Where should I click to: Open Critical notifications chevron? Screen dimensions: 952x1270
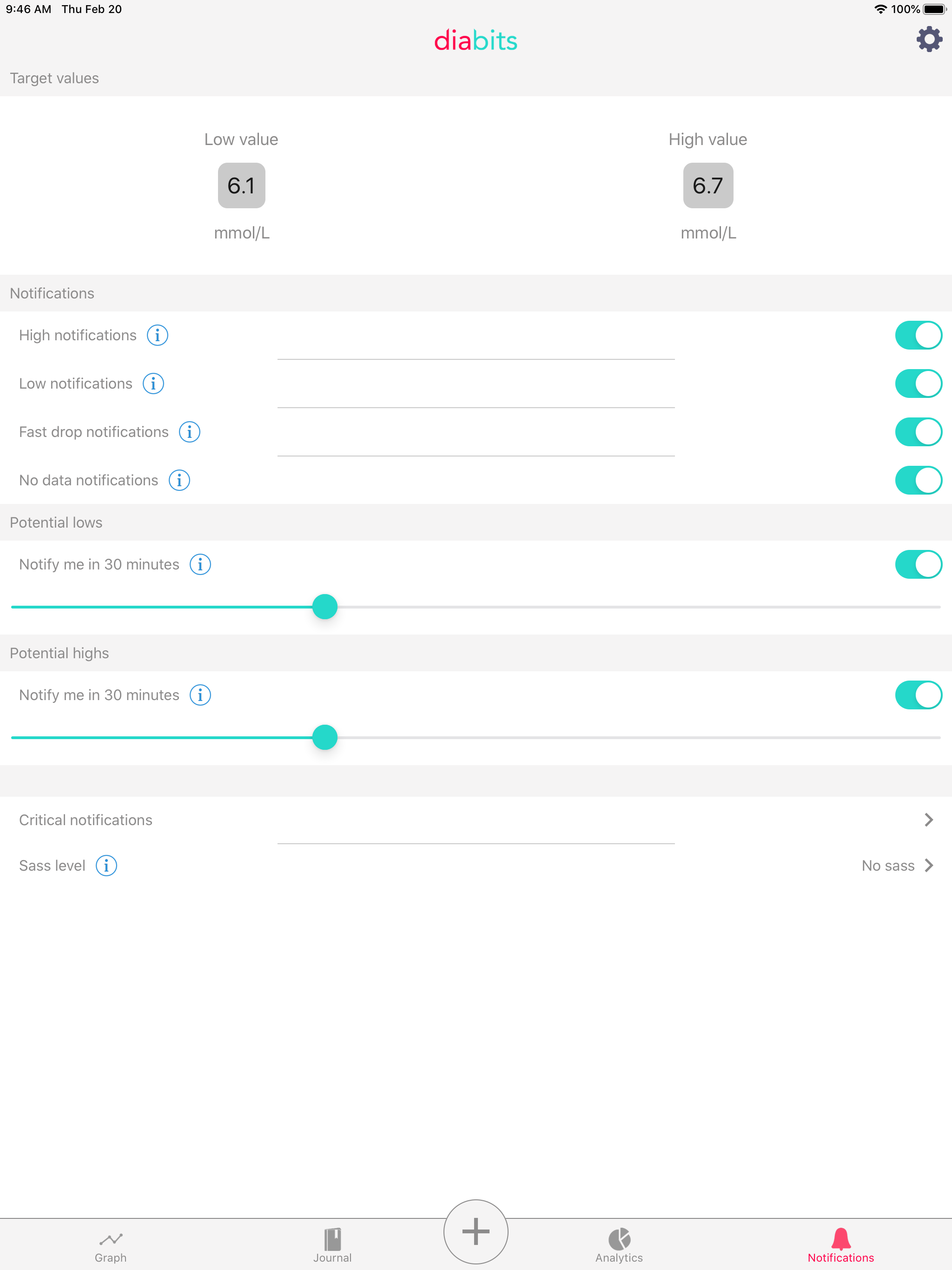click(x=928, y=820)
